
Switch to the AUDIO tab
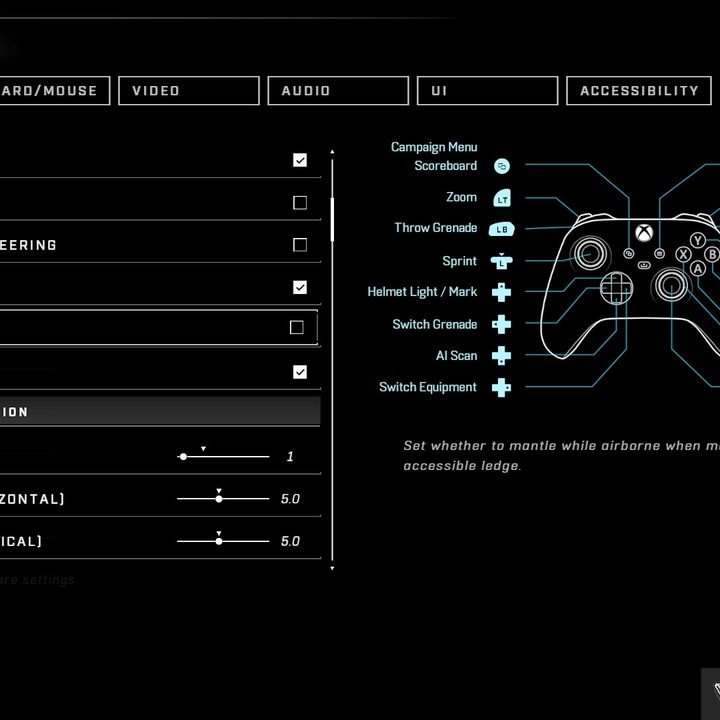tap(338, 90)
